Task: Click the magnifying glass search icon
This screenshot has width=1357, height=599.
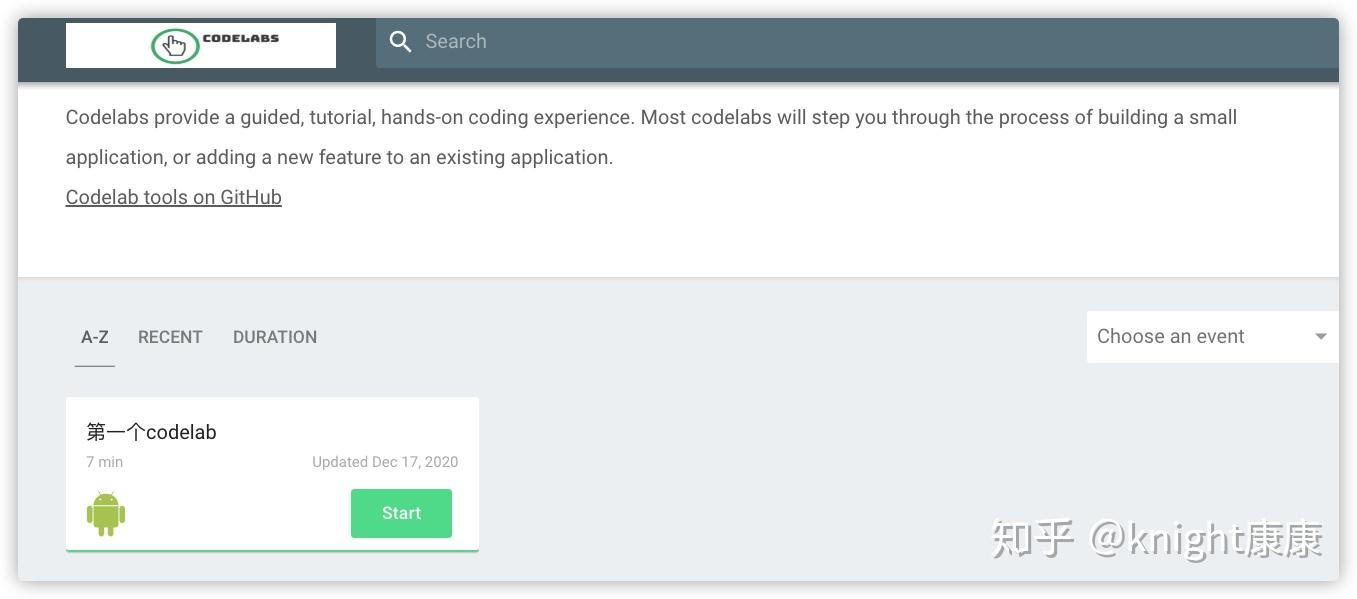Action: [401, 42]
